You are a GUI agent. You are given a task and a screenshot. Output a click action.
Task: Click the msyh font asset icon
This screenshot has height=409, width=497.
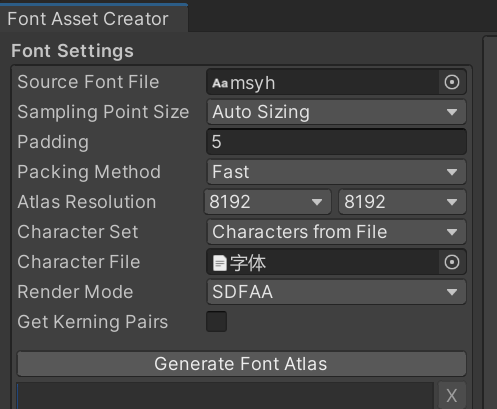pos(220,83)
